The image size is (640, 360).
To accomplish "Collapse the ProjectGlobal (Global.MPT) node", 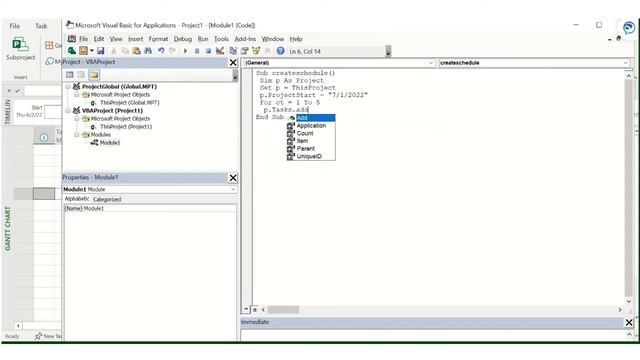I will pyautogui.click(x=67, y=87).
